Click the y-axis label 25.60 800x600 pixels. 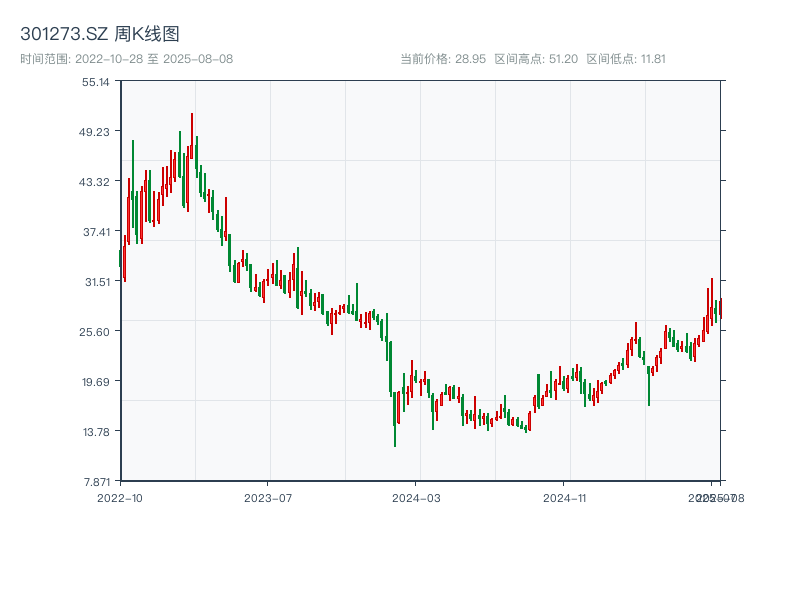tap(94, 332)
